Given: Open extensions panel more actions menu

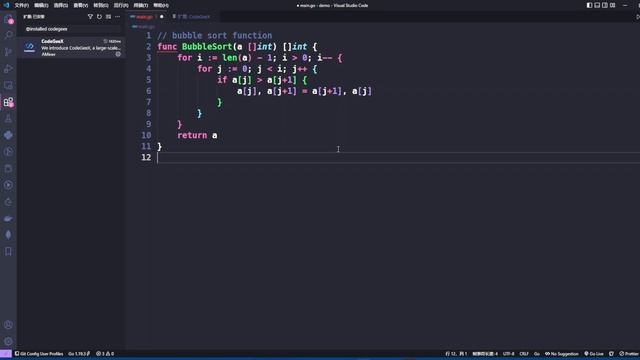Looking at the screenshot, I should pyautogui.click(x=118, y=17).
